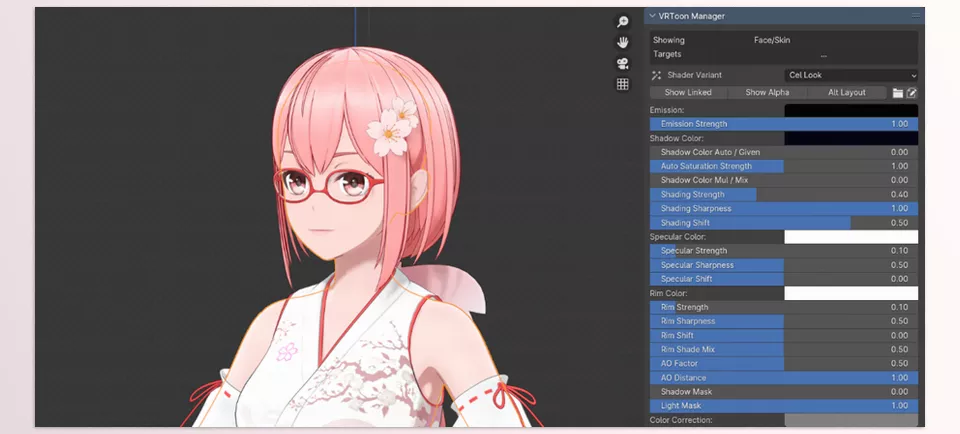The height and width of the screenshot is (434, 960).
Task: Click the Auto Saturation Strength slider
Action: pos(784,166)
